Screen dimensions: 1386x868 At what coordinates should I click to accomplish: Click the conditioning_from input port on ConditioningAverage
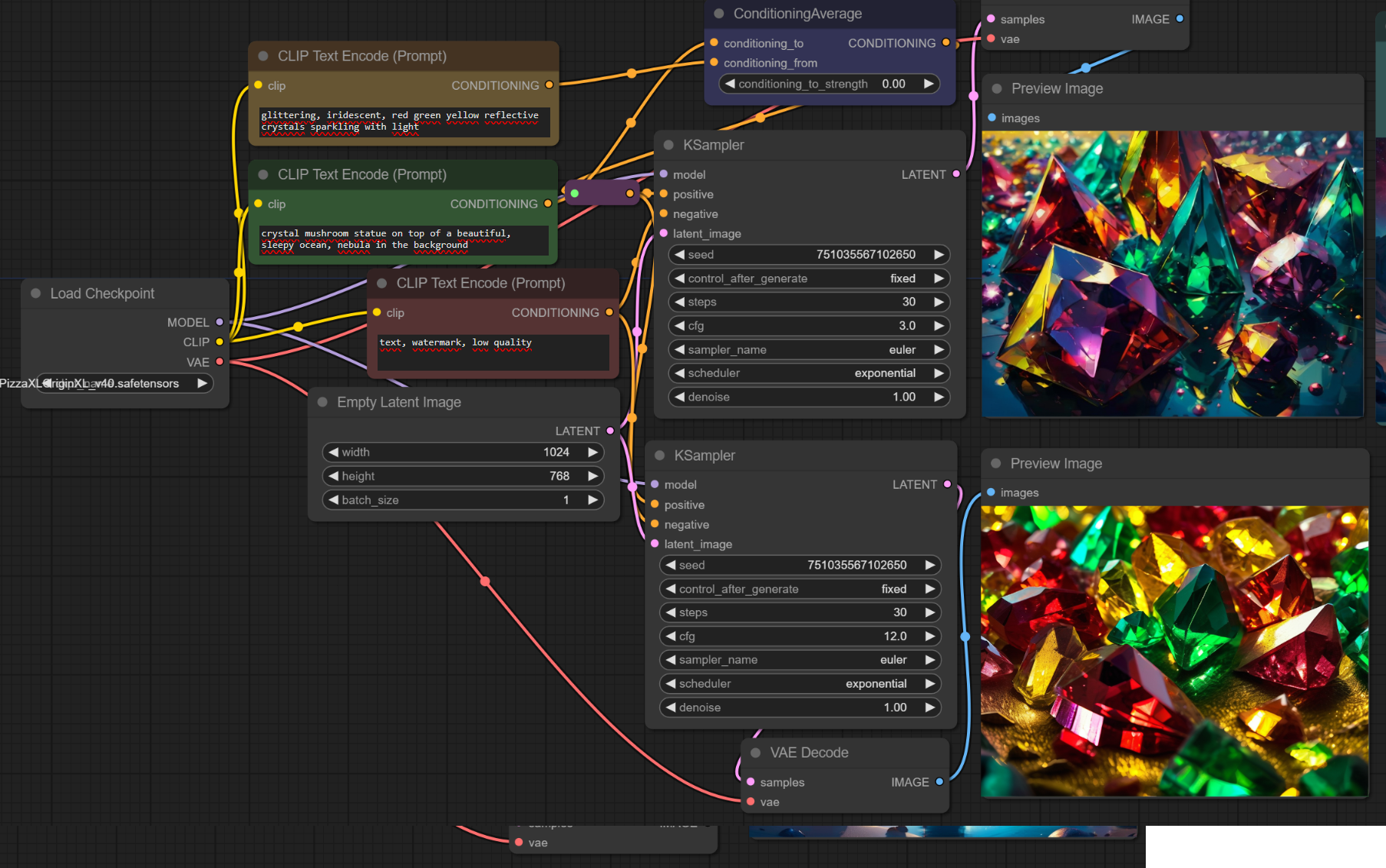pos(714,63)
